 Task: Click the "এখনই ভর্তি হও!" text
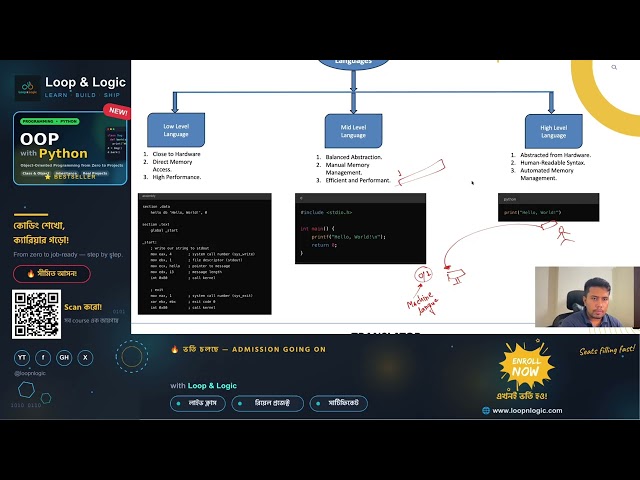(x=522, y=396)
